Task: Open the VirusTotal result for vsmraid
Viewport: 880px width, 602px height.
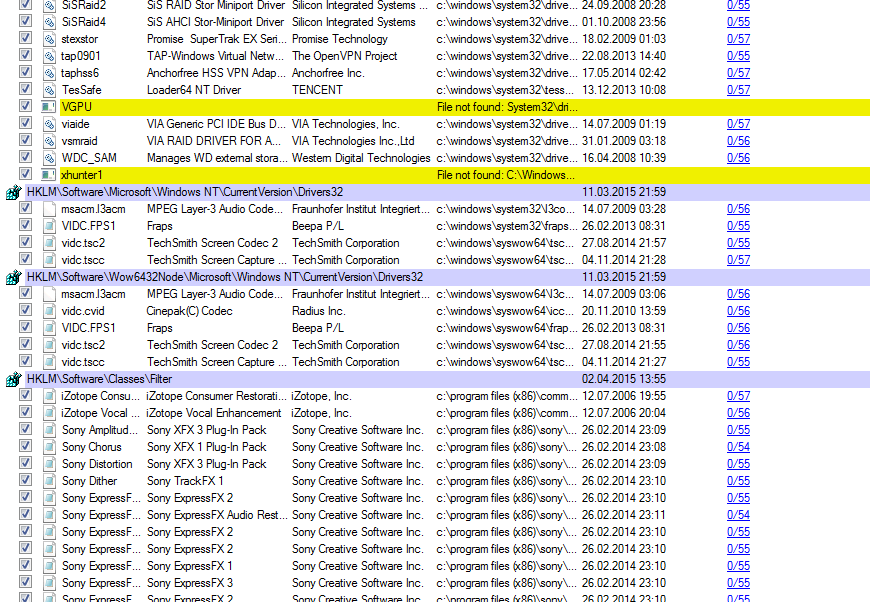Action: click(x=738, y=141)
